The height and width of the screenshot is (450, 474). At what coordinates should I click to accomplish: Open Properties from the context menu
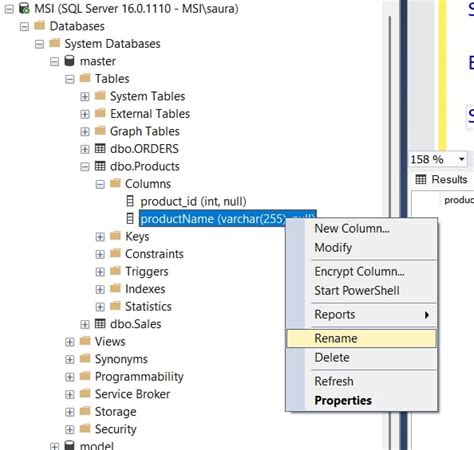(x=362, y=401)
